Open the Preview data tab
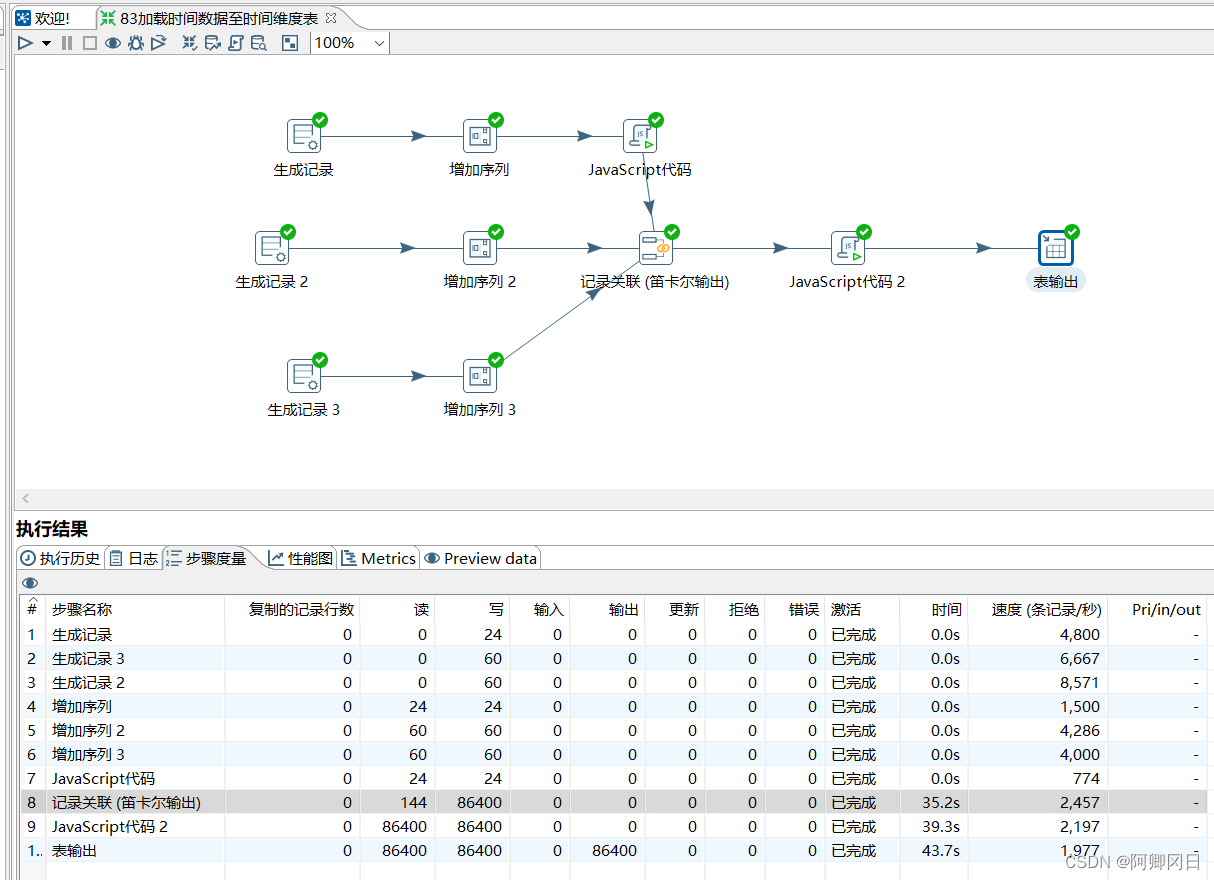This screenshot has width=1214, height=880. click(481, 558)
